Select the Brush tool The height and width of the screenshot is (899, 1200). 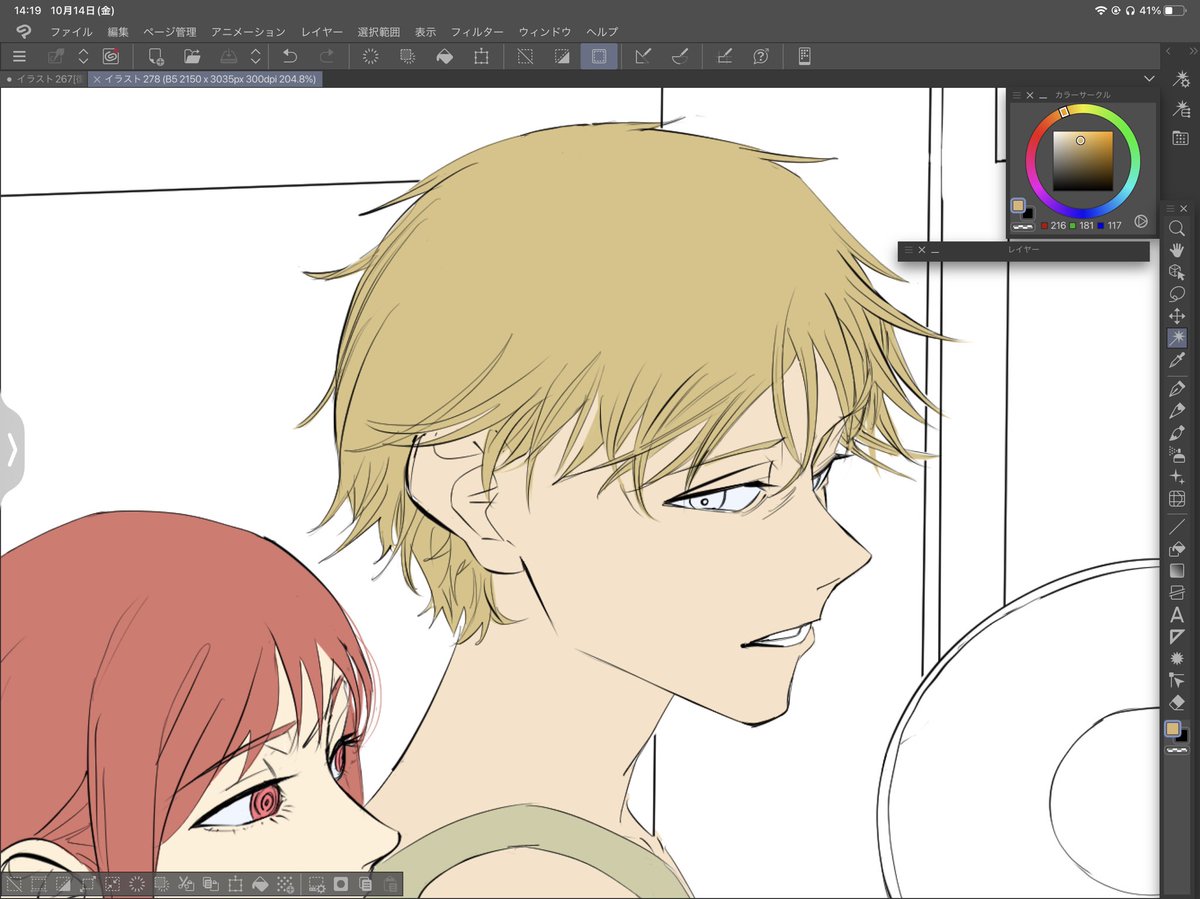[1177, 433]
